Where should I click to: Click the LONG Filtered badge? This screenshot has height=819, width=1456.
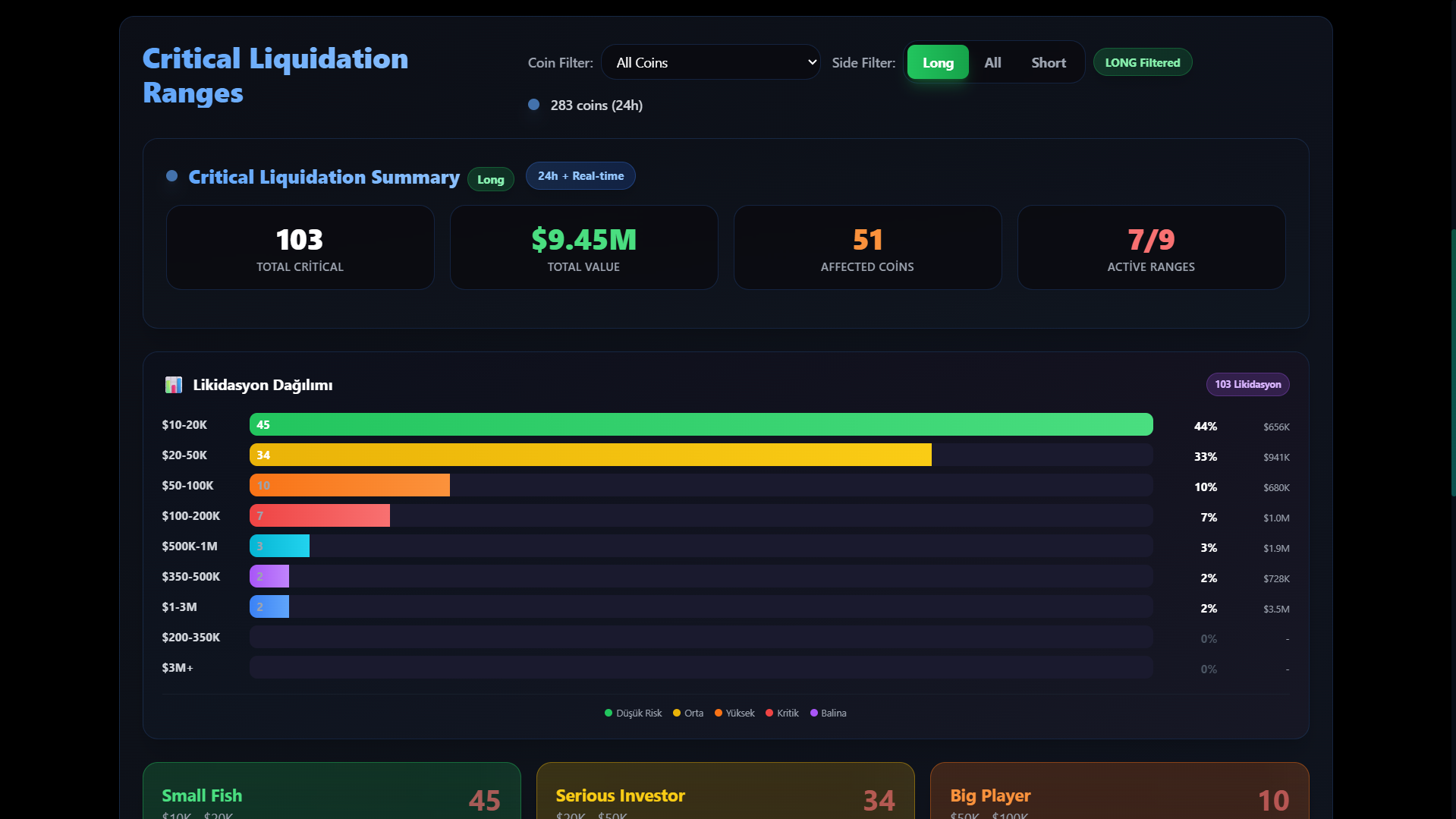[x=1142, y=62]
